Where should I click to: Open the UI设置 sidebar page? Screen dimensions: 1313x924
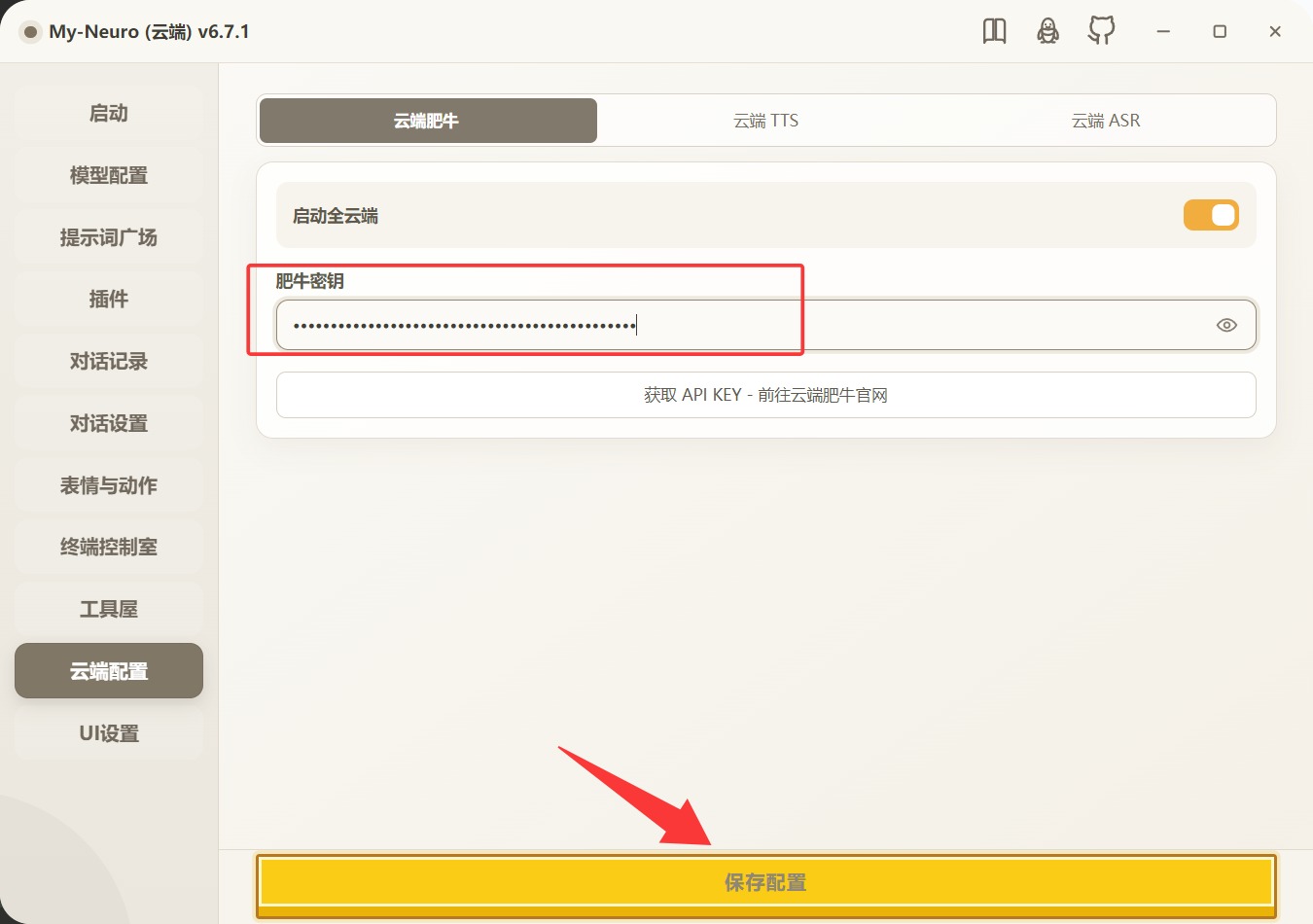coord(109,733)
